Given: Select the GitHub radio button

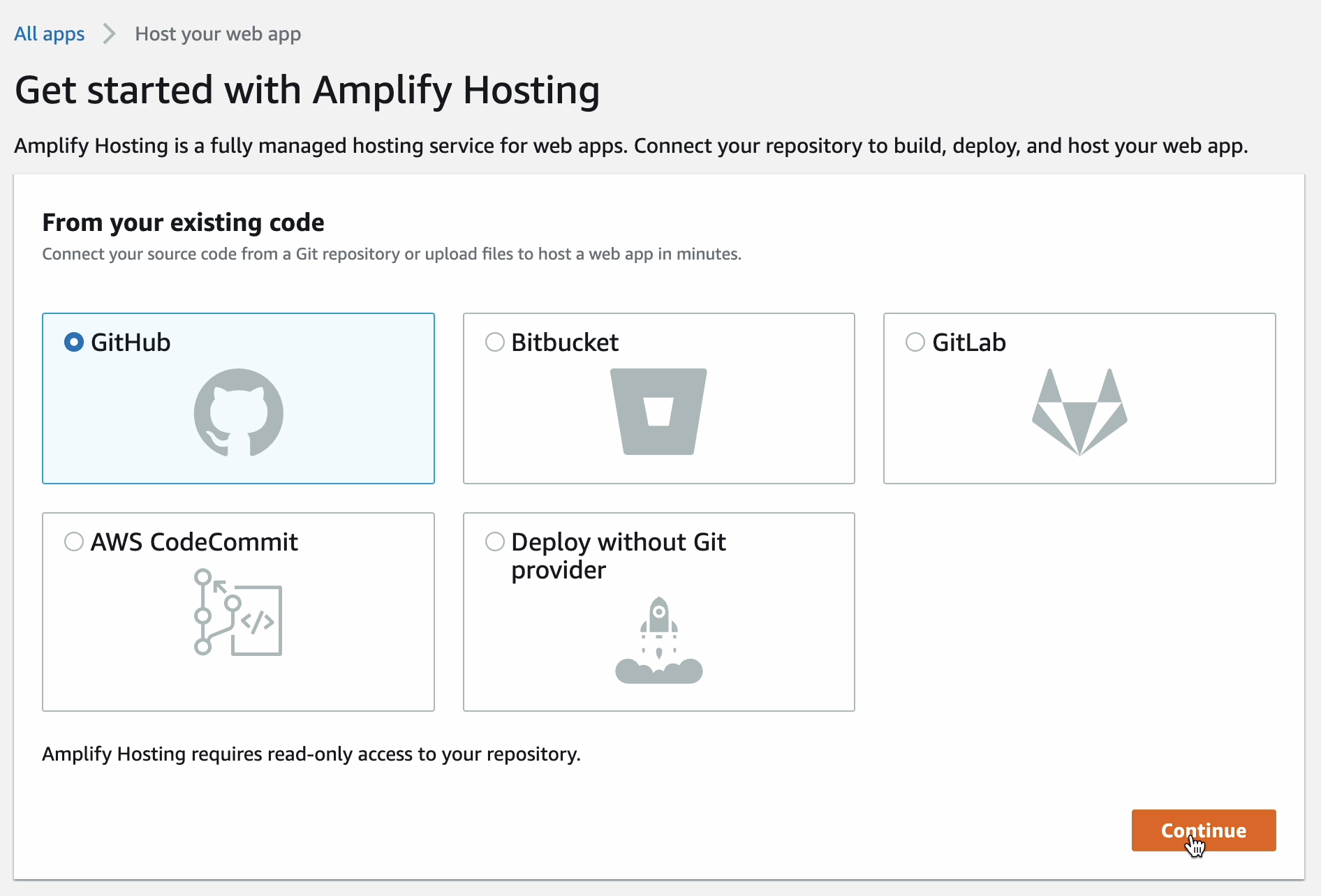Looking at the screenshot, I should [x=74, y=343].
